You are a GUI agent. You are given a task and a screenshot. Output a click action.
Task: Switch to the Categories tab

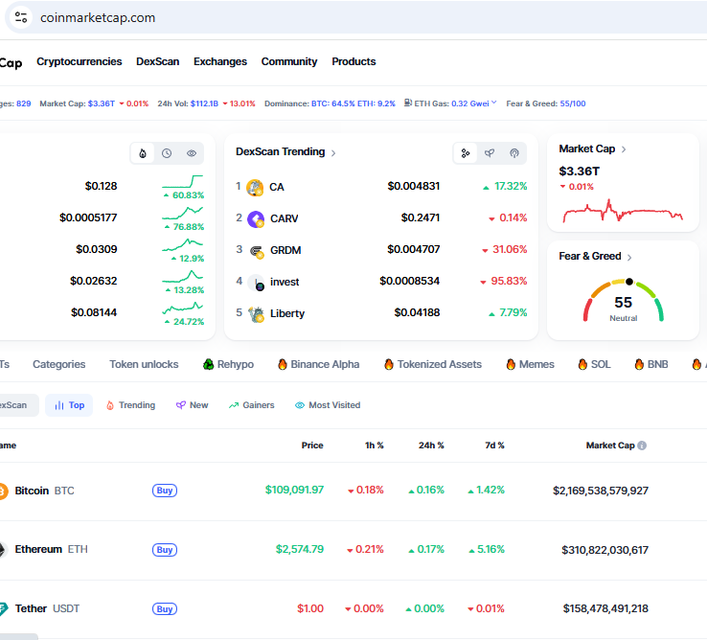click(x=59, y=364)
